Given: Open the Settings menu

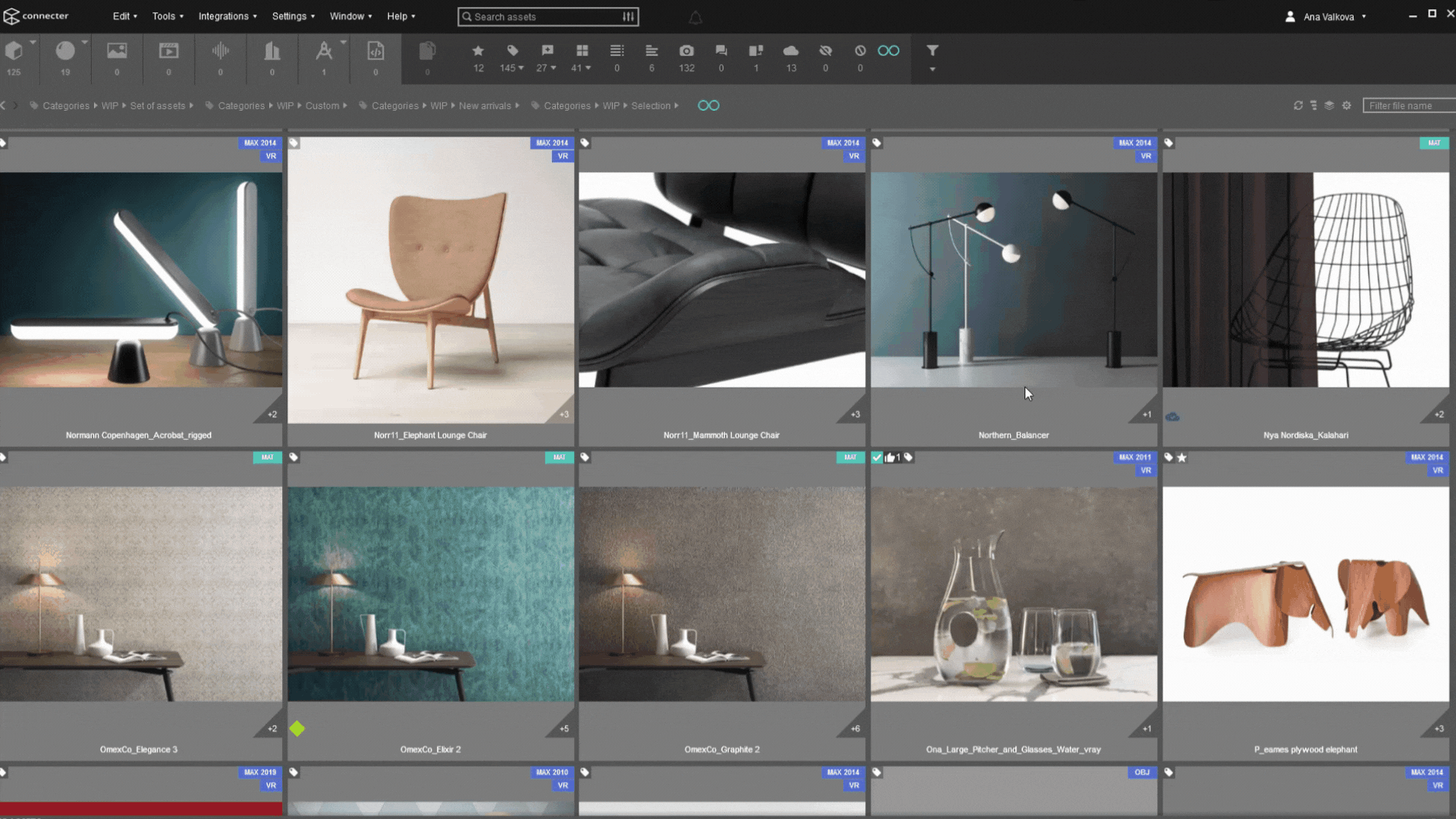Looking at the screenshot, I should 293,16.
